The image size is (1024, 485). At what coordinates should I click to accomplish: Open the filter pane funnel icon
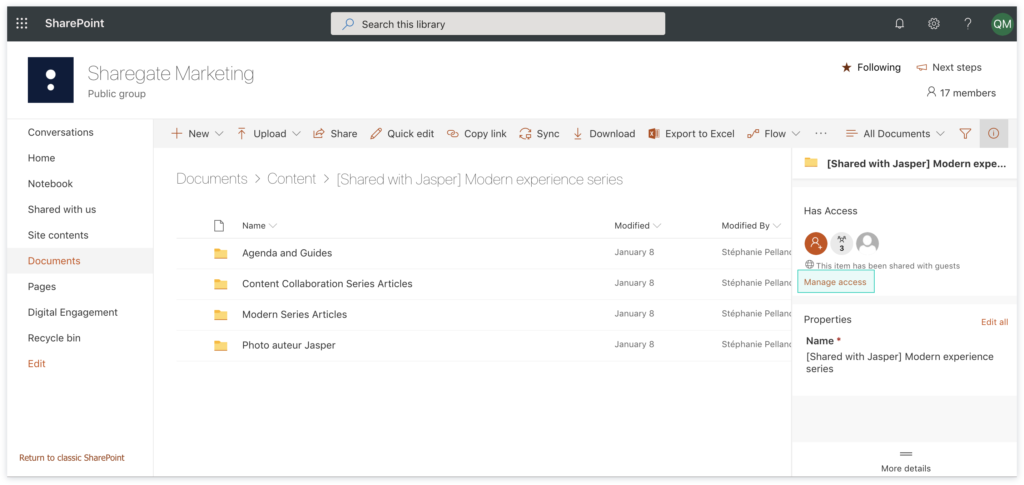tap(965, 133)
